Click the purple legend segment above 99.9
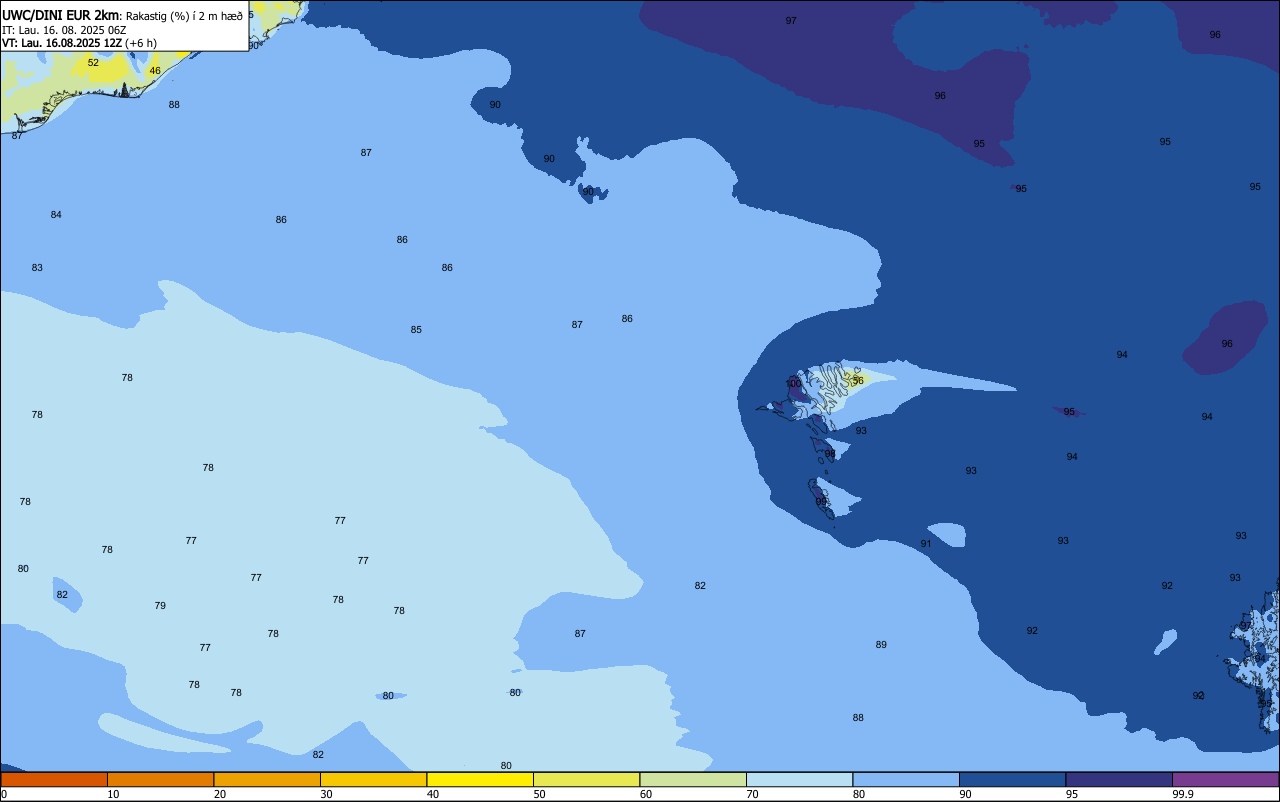Viewport: 1280px width, 802px height. coord(1226,779)
